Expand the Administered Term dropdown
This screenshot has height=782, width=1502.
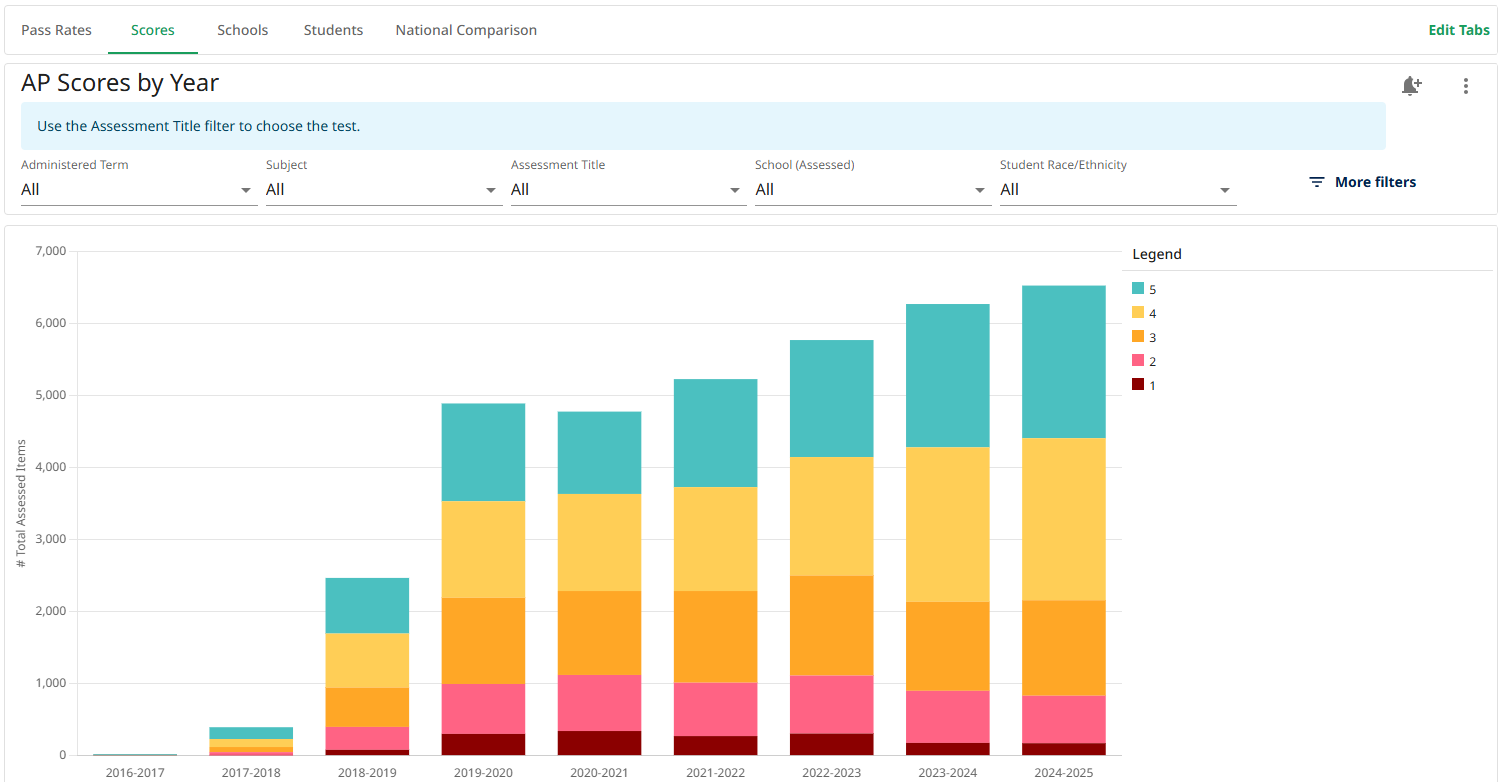(x=139, y=190)
